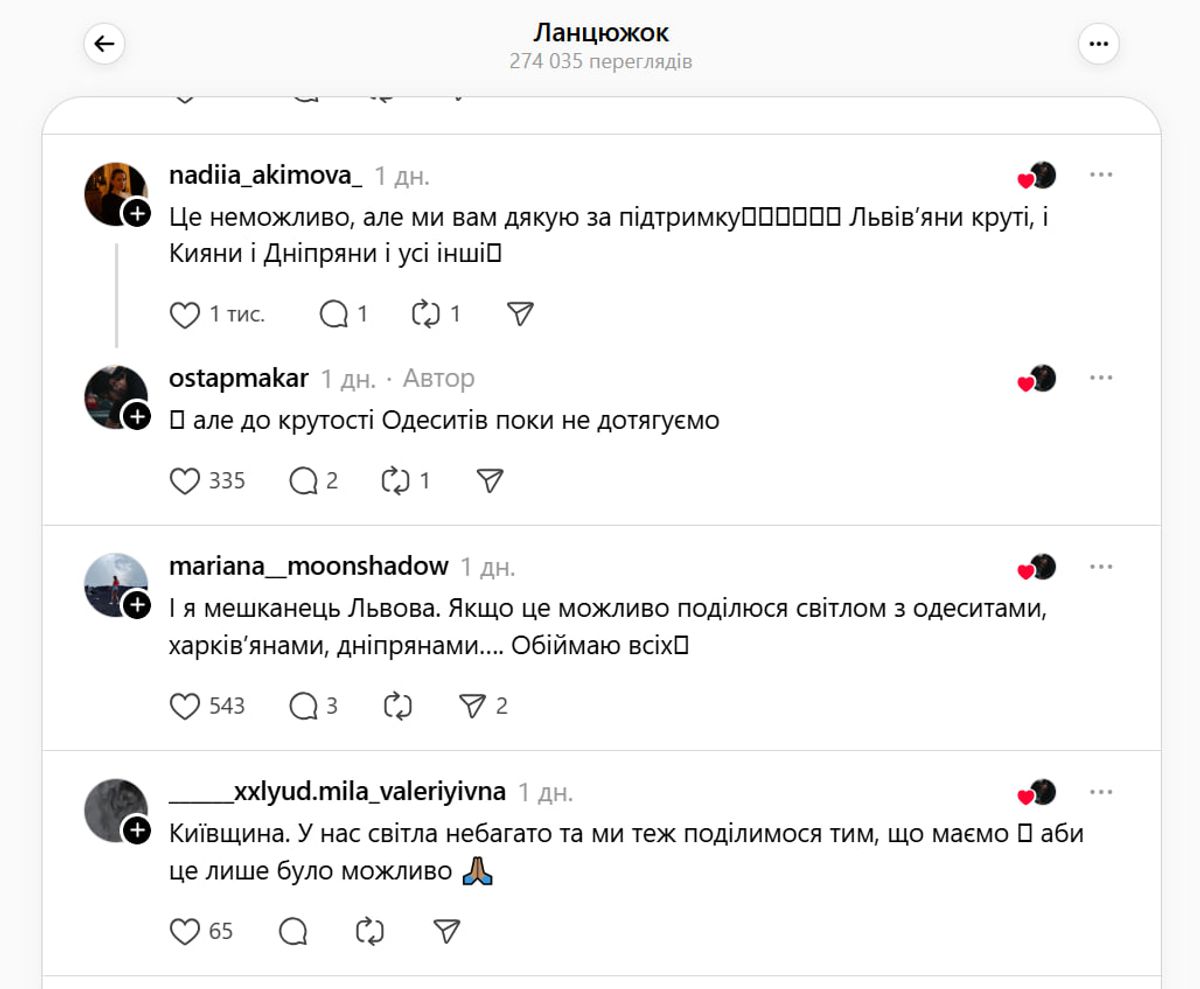Like nadiia_akimova_'s comment
This screenshot has height=989, width=1200.
[185, 314]
